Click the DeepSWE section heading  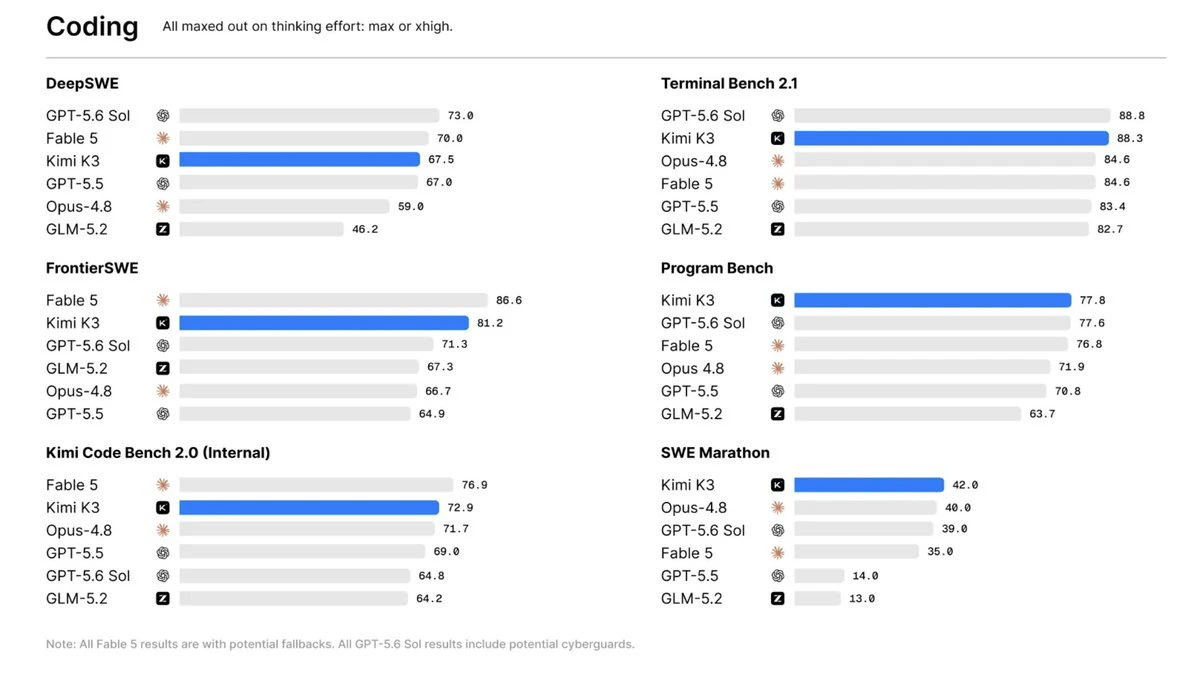click(x=82, y=84)
